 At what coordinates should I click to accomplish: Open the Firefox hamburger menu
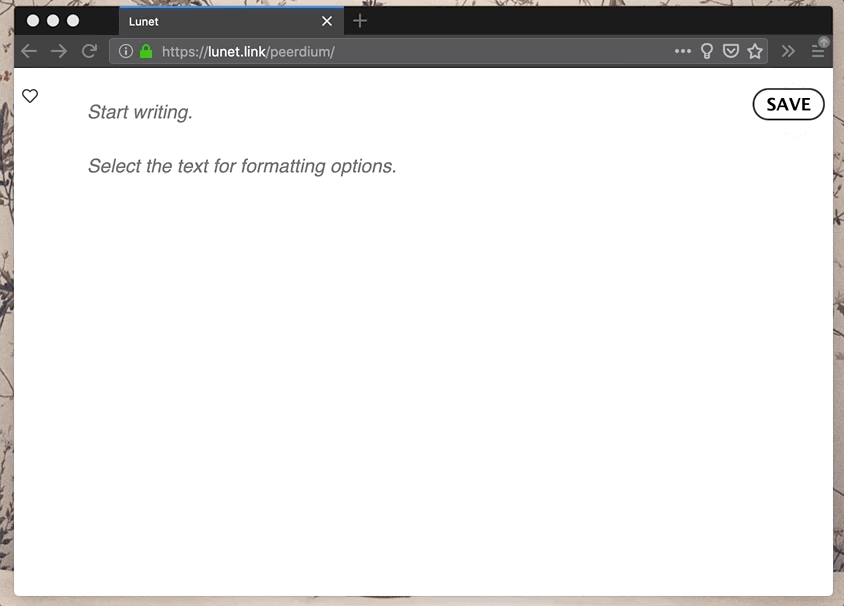coord(818,51)
